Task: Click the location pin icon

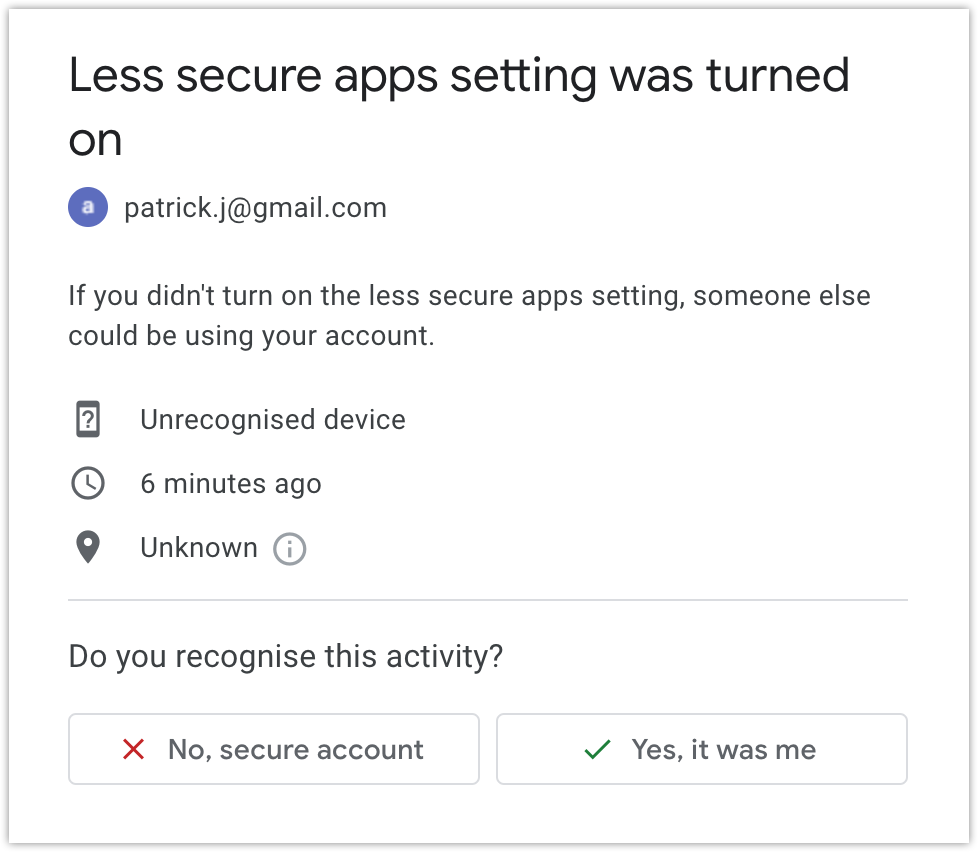Action: pyautogui.click(x=88, y=548)
